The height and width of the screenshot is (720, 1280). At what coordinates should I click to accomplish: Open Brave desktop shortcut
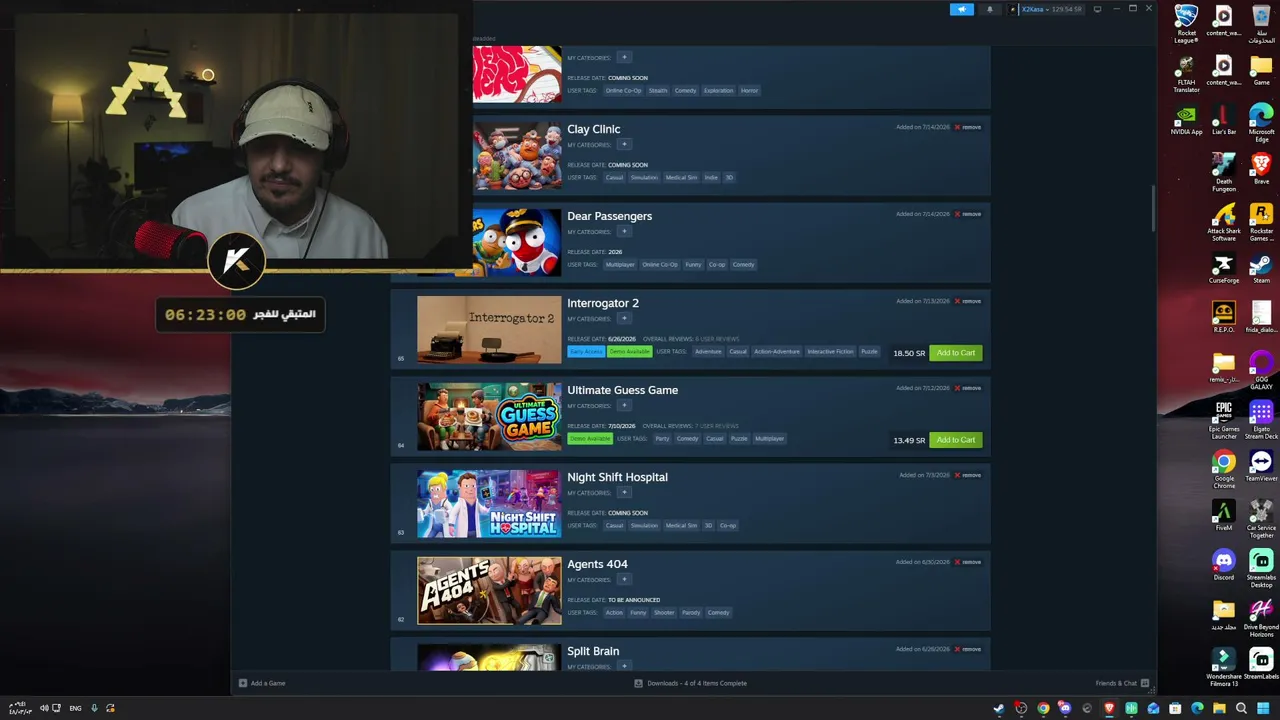coord(1261,169)
